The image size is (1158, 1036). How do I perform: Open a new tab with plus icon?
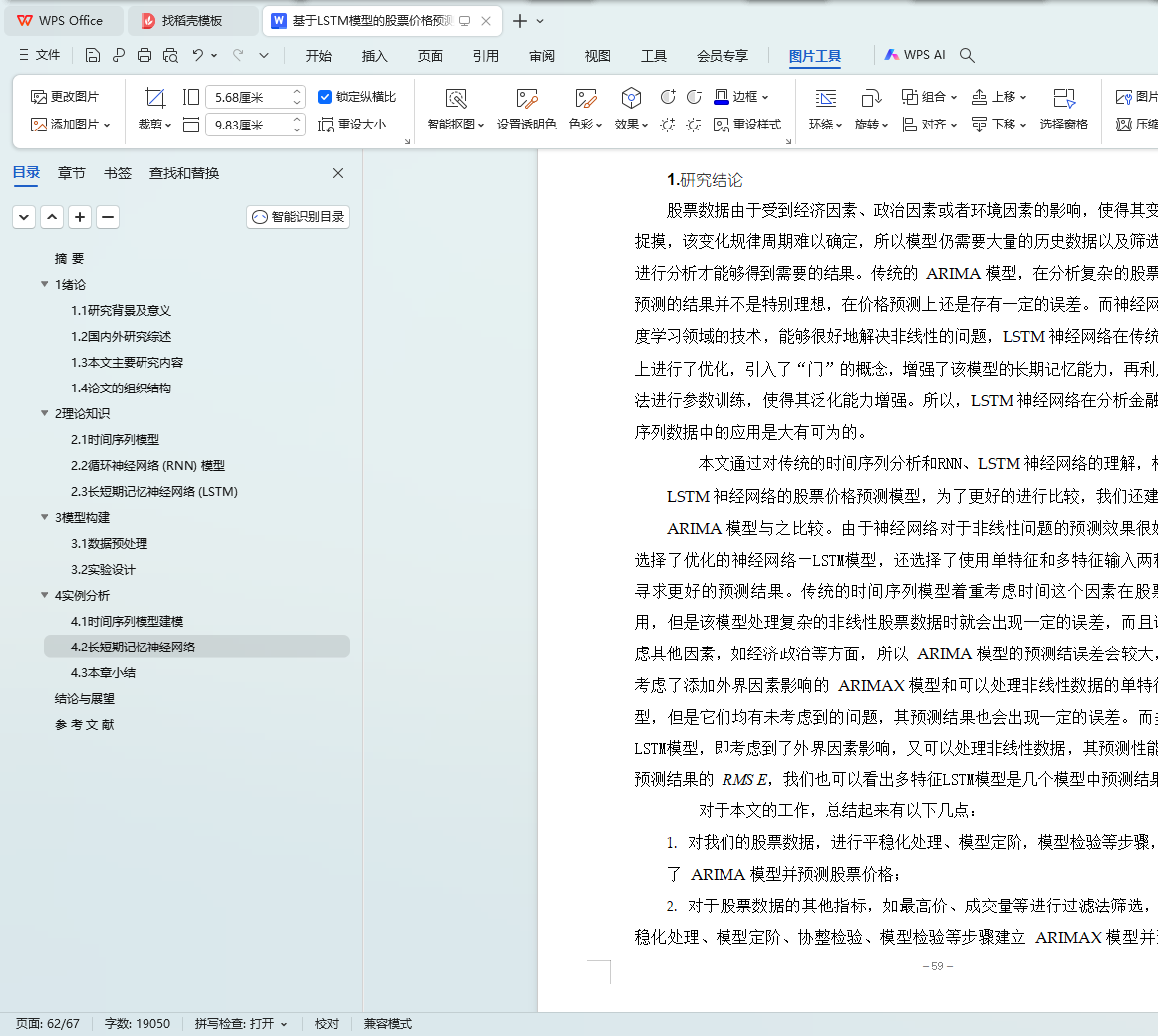pos(520,21)
